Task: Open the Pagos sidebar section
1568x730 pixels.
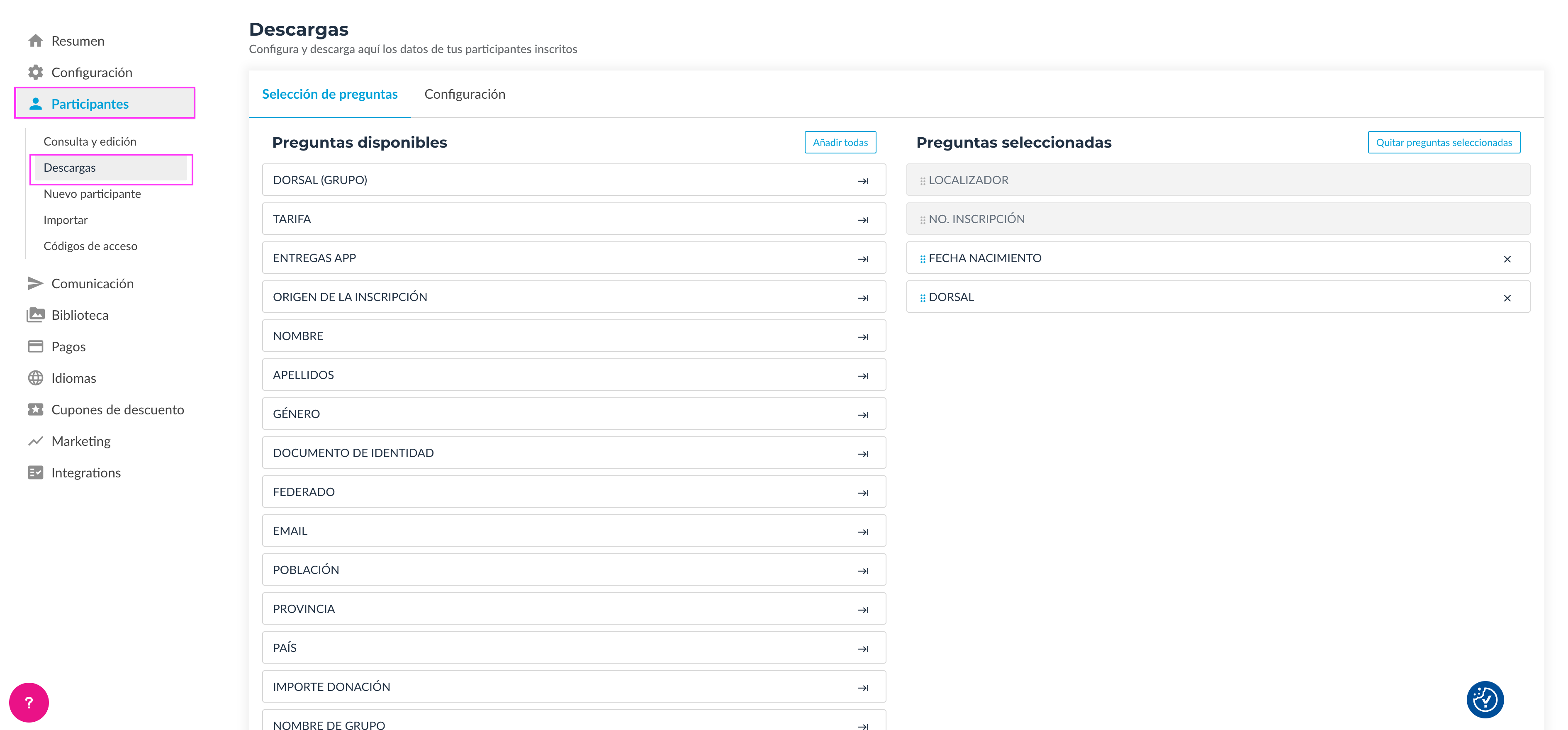Action: [68, 346]
